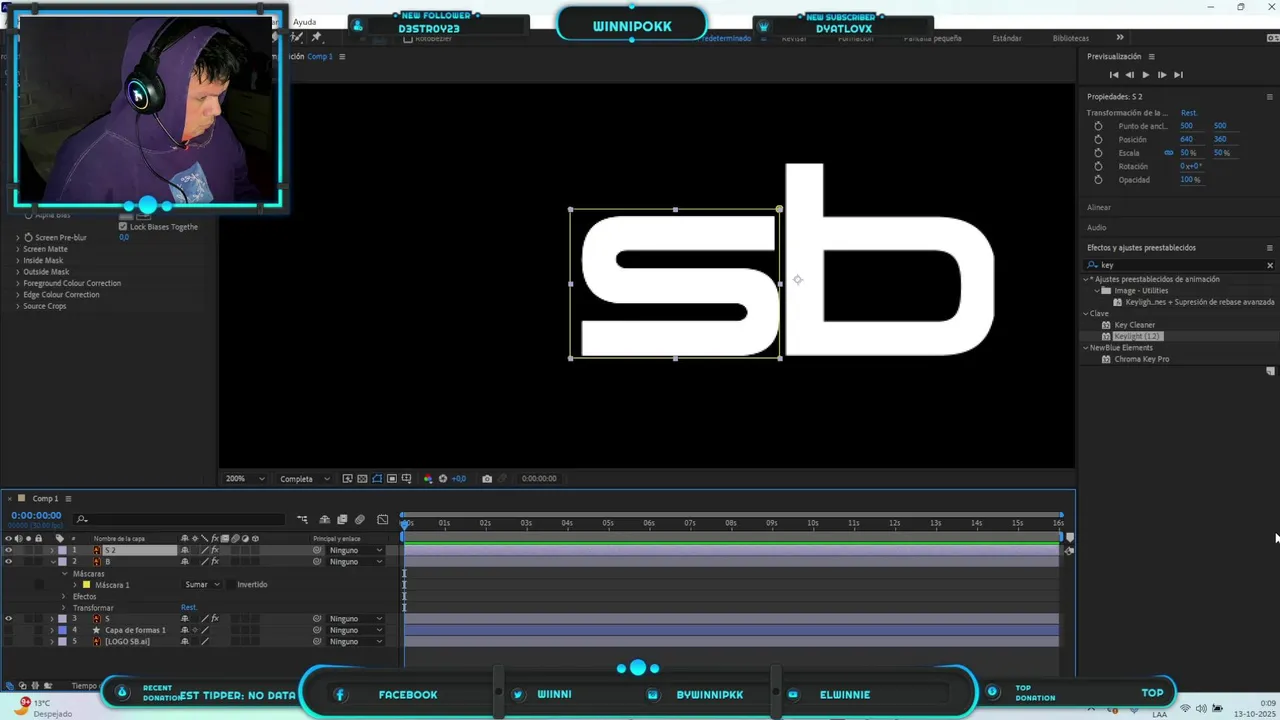Select the Chroma Key Pro effect

1141,359
